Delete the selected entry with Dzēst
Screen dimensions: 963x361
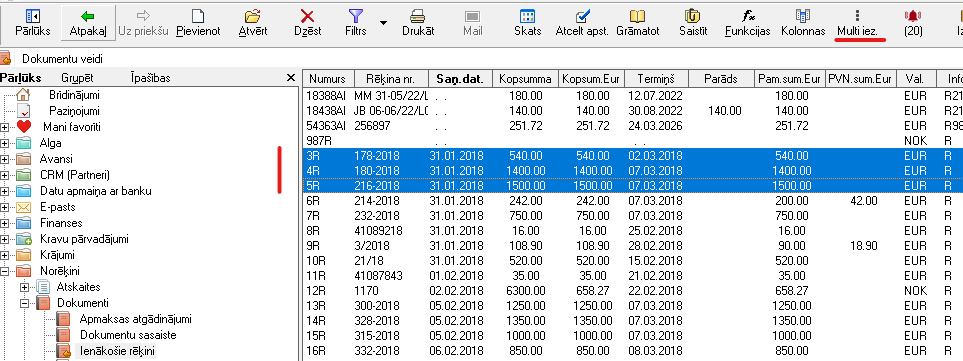click(x=307, y=22)
